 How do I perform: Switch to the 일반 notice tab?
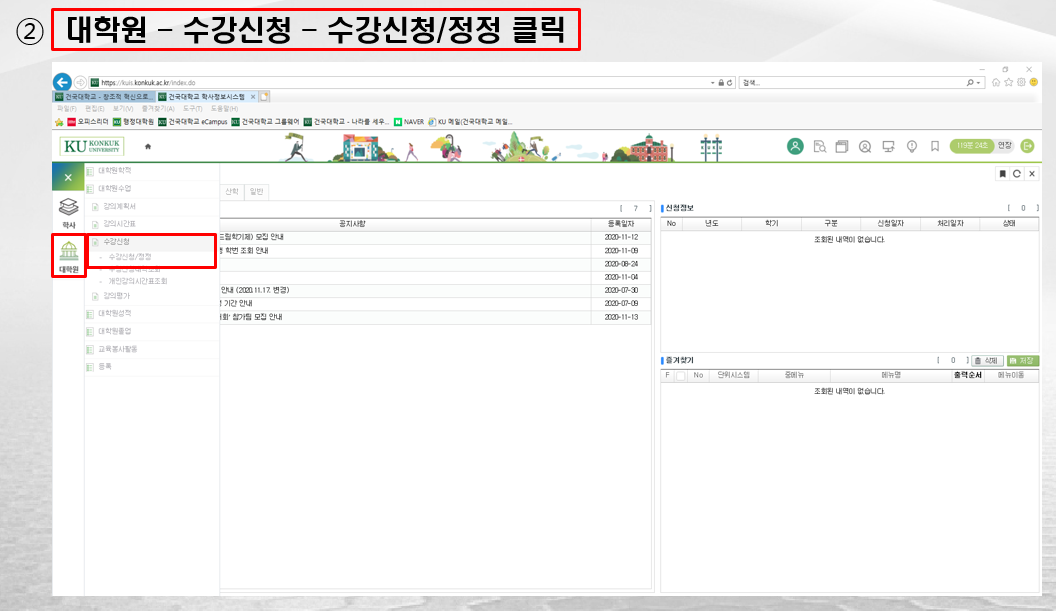coord(257,191)
